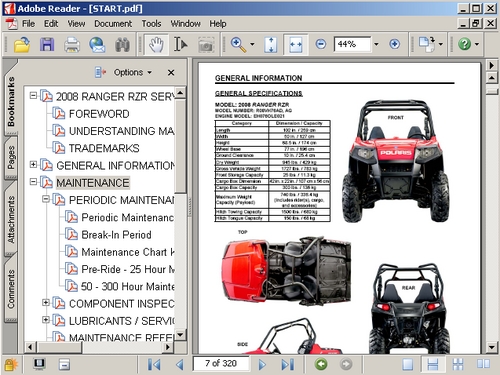Switch to Continuous page layout
Viewport: 500px width, 375px height.
click(433, 364)
